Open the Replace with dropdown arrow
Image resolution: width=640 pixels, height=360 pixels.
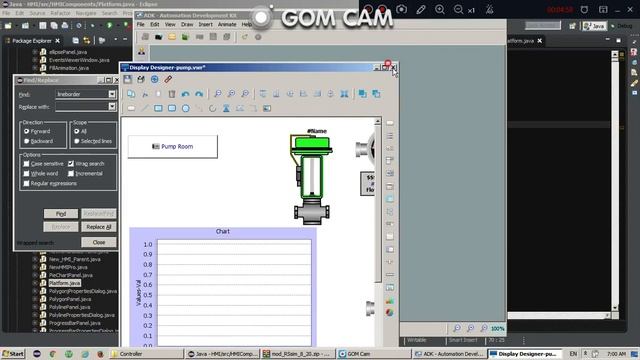point(112,107)
